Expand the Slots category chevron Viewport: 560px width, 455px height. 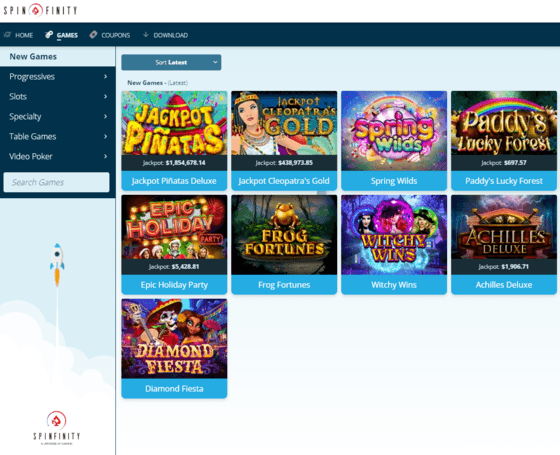(105, 96)
